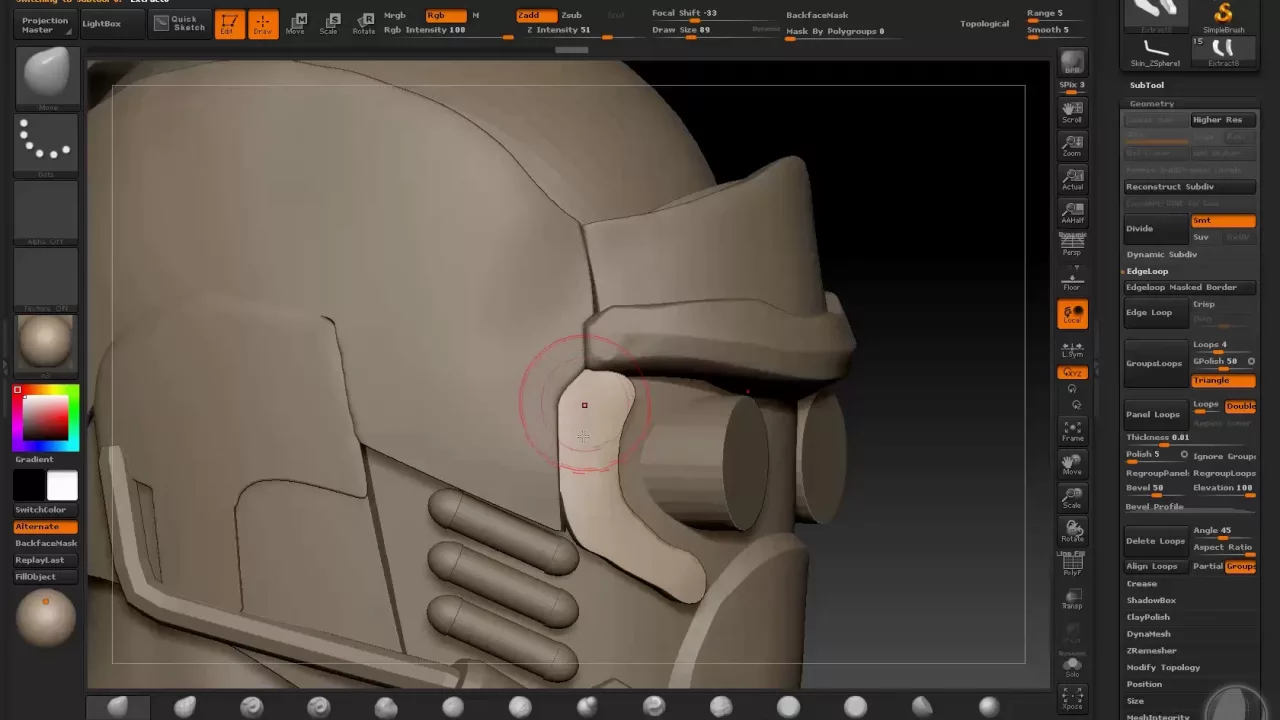The image size is (1280, 720).
Task: Expand the Crease subsection
Action: tap(1142, 583)
